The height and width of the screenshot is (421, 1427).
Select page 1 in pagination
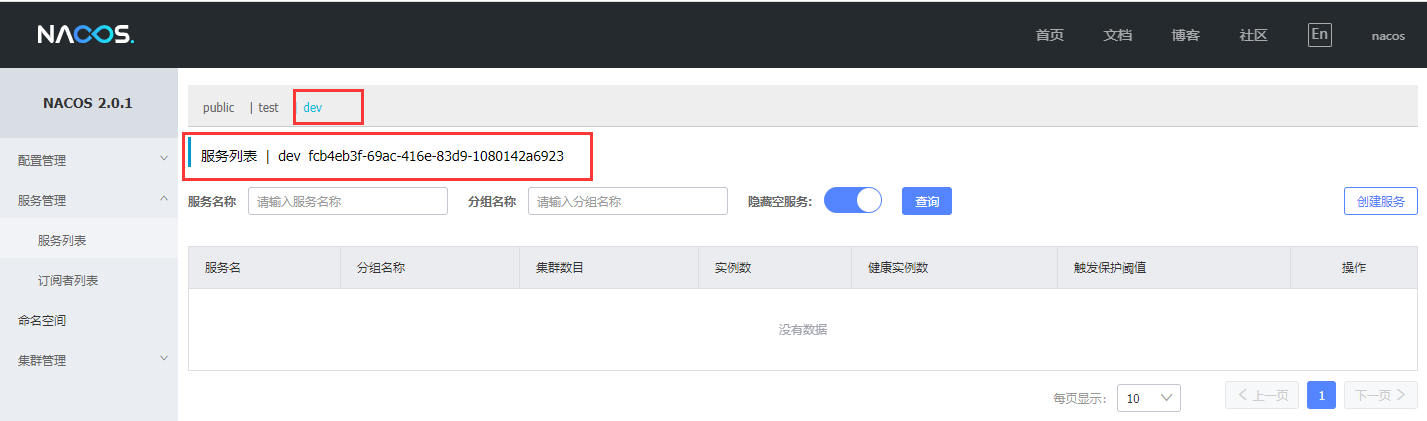pyautogui.click(x=1321, y=396)
